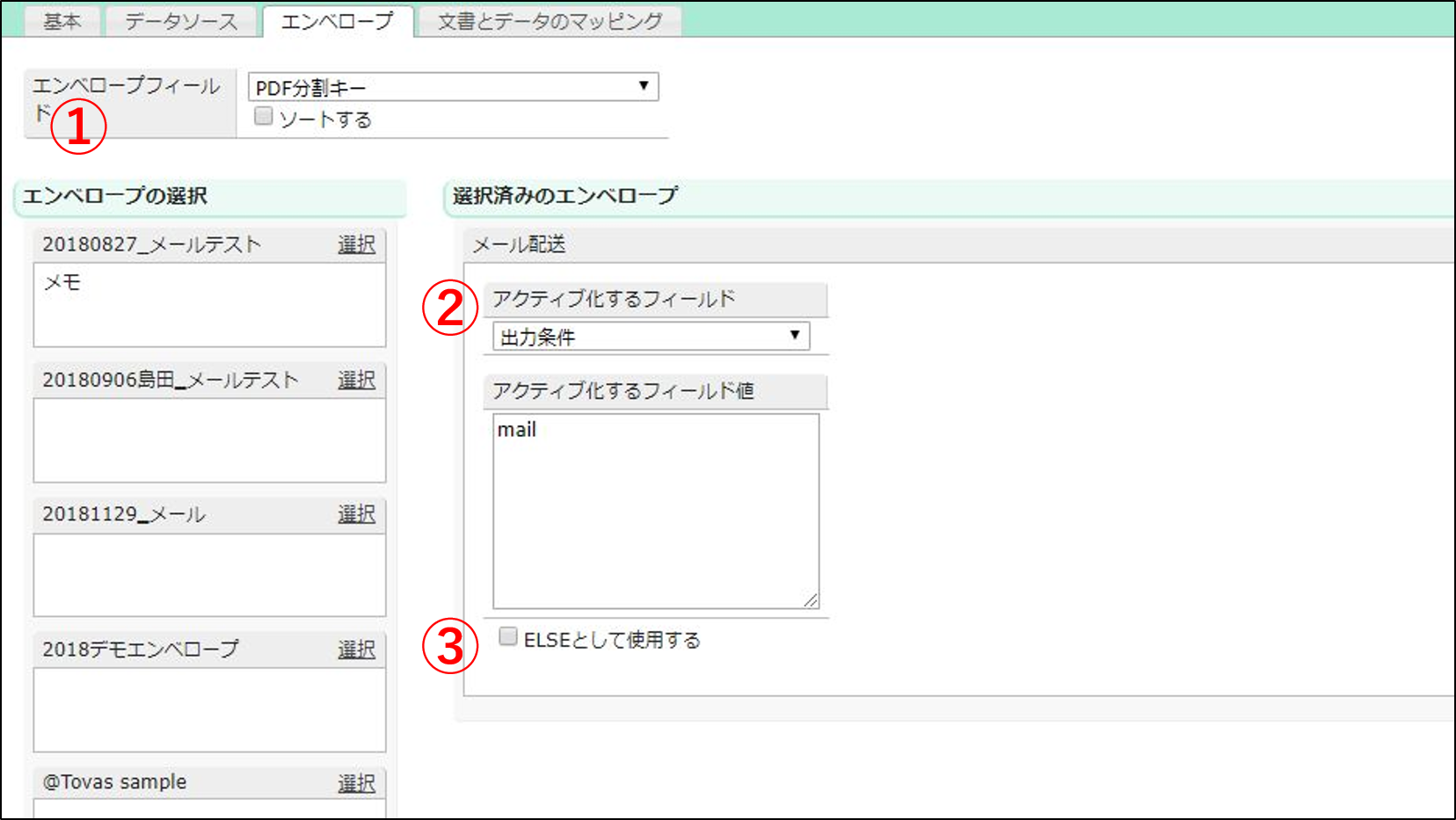This screenshot has width=1456, height=820.
Task: Click the red circled number 3 marker
Action: (x=449, y=646)
